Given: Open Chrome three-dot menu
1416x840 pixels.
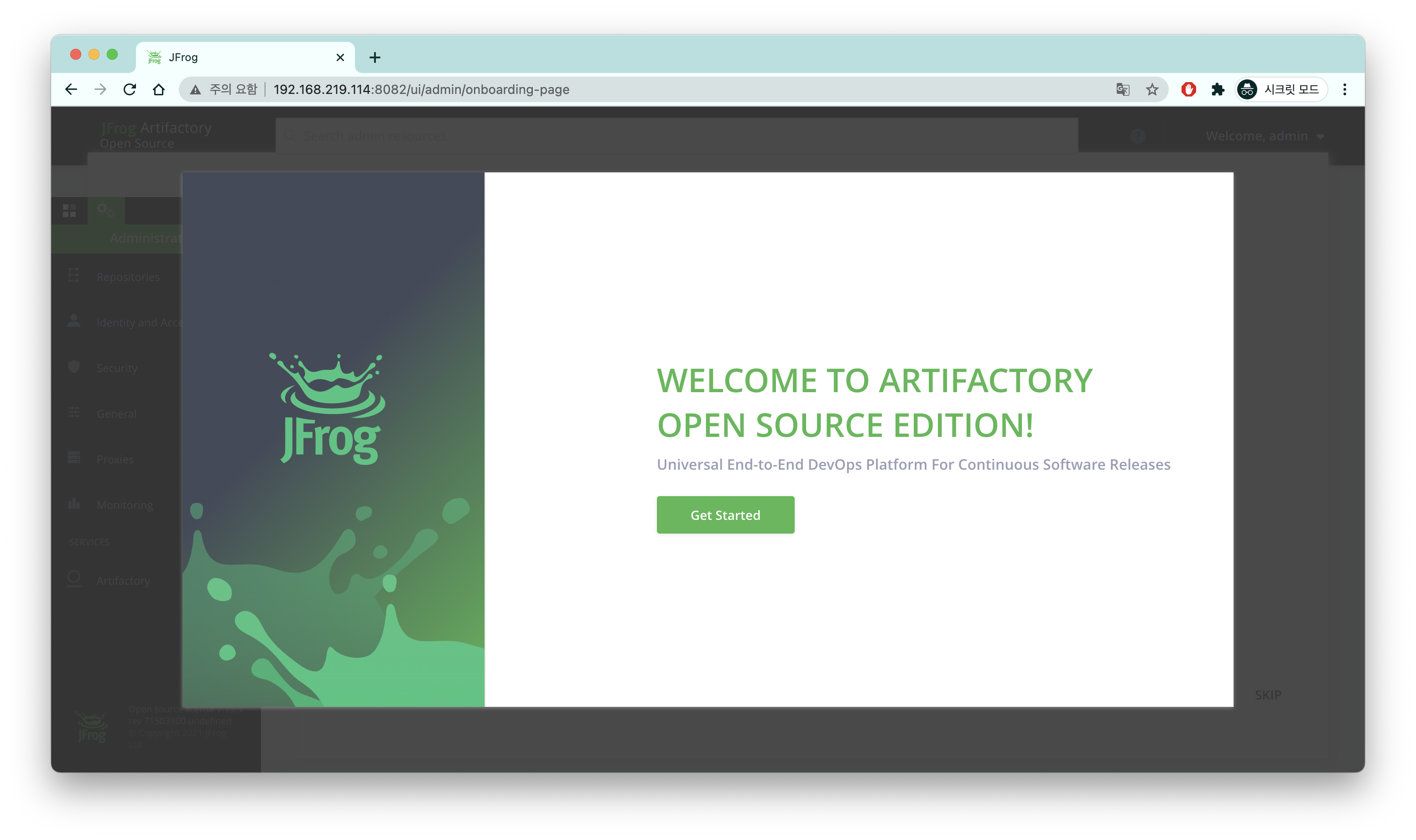Looking at the screenshot, I should [x=1344, y=89].
